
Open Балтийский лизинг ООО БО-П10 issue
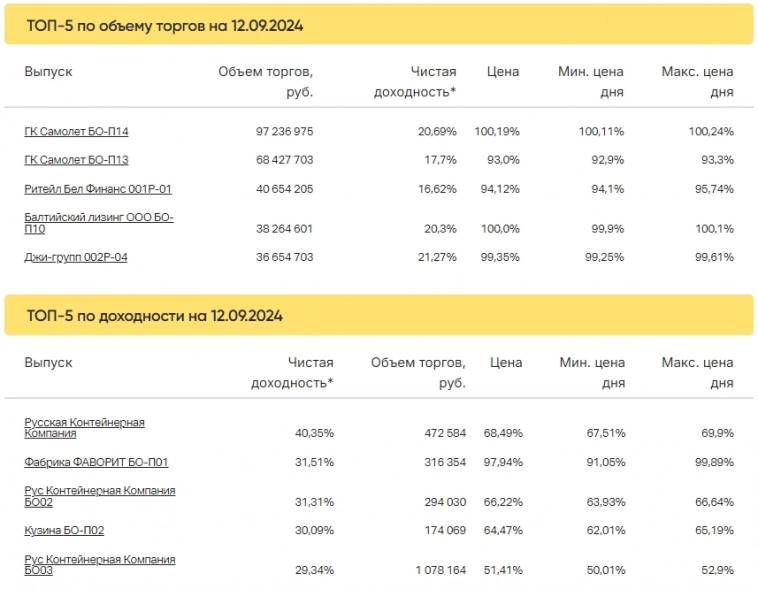tap(98, 222)
